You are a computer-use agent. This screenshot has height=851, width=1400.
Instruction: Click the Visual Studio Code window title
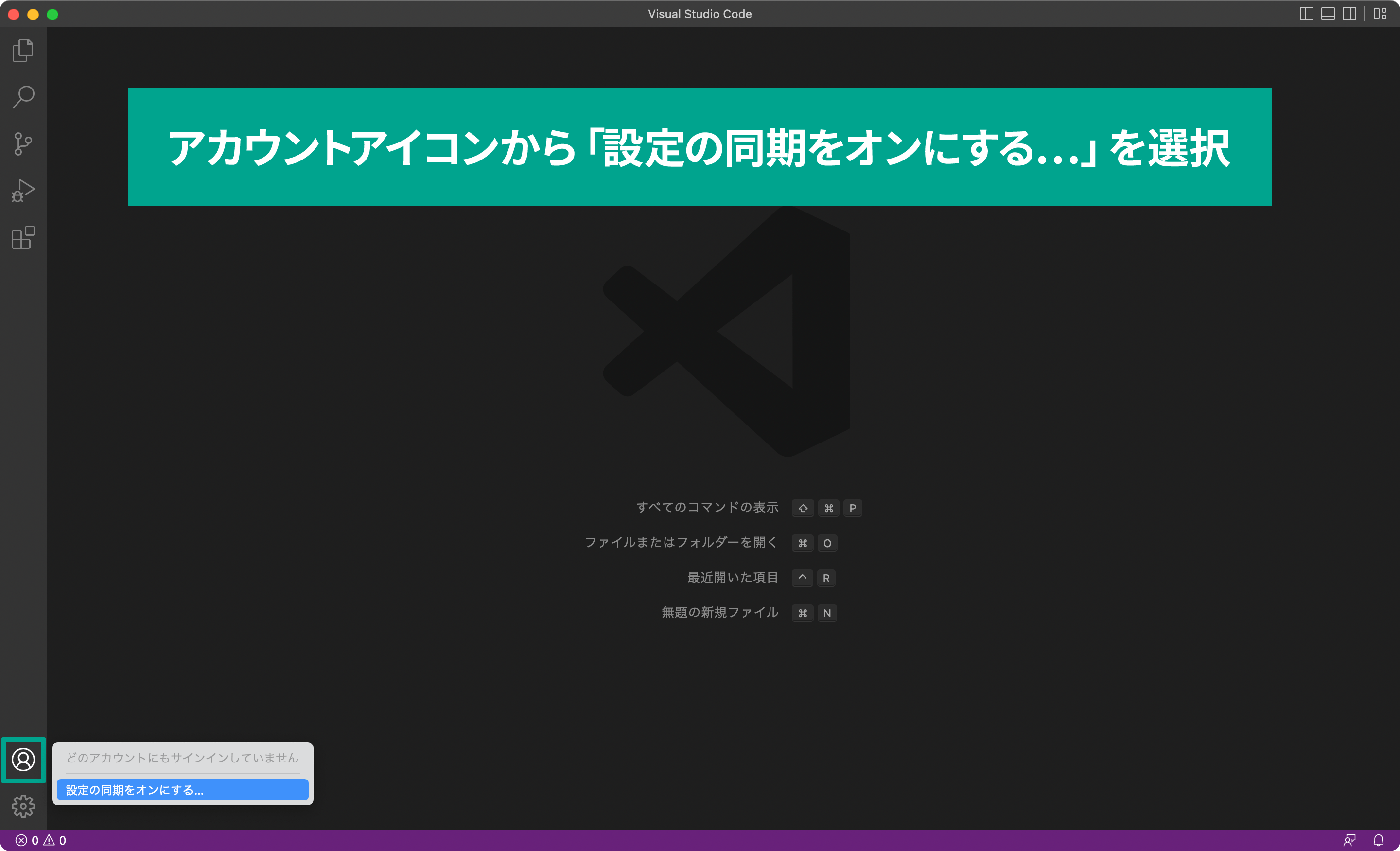[700, 14]
